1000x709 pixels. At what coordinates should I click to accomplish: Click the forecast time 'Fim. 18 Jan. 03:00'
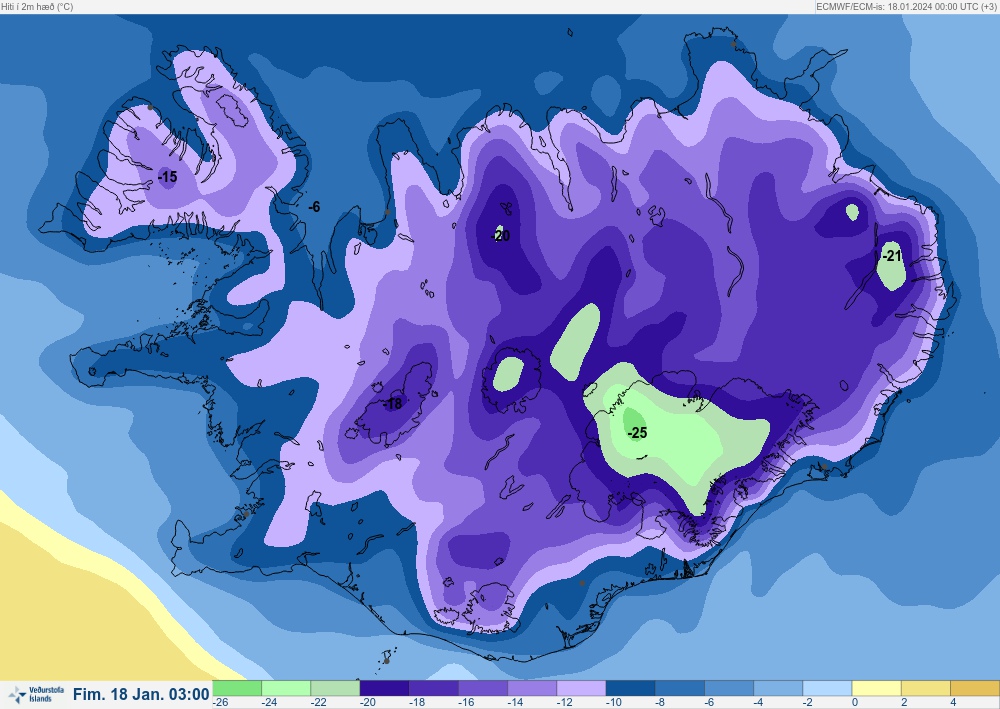tap(141, 694)
